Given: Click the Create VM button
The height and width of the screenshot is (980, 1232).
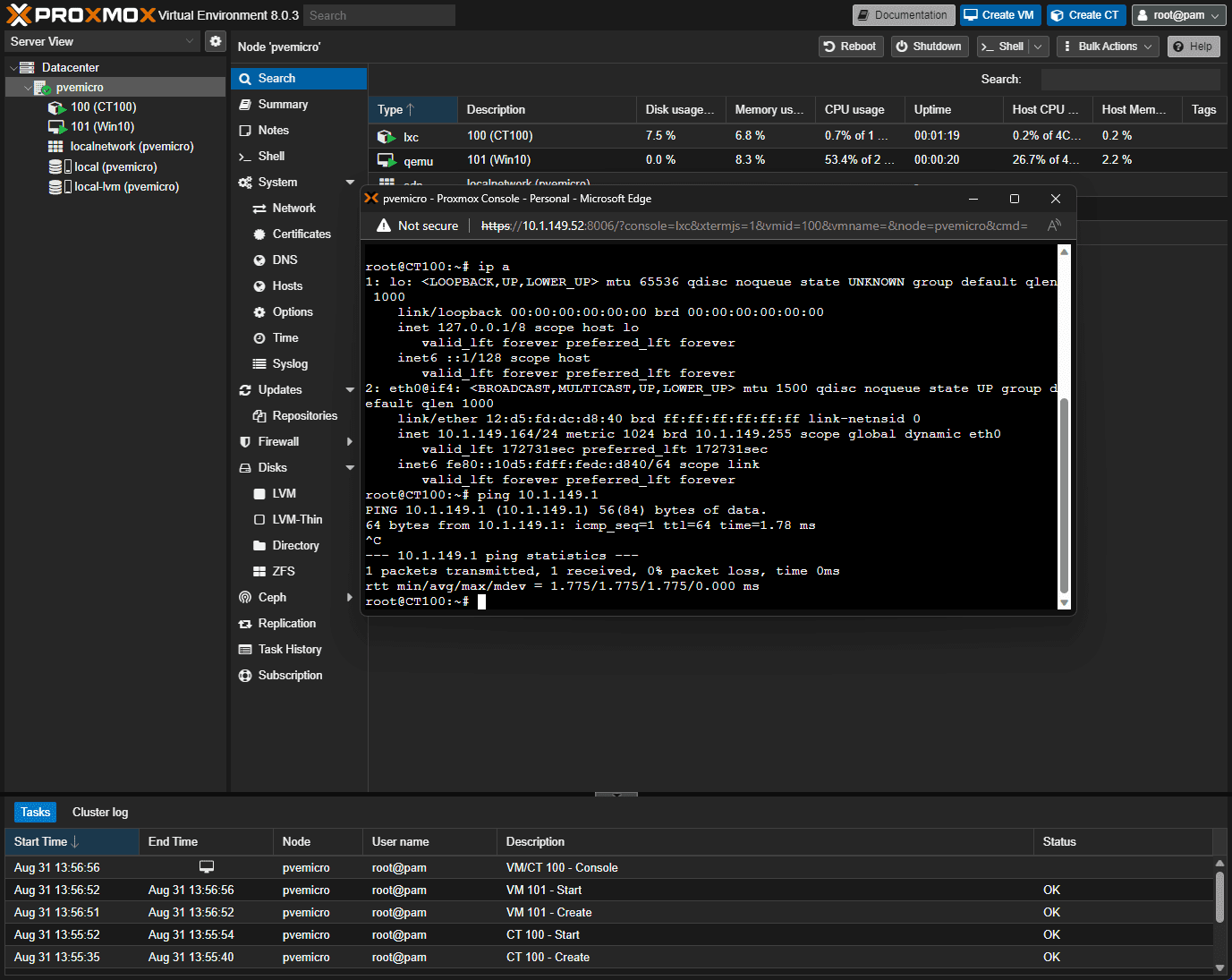Looking at the screenshot, I should 998,15.
